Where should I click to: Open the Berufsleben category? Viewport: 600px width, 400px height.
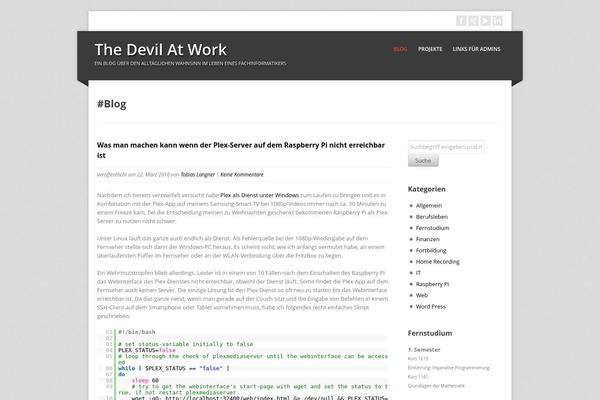click(x=432, y=217)
